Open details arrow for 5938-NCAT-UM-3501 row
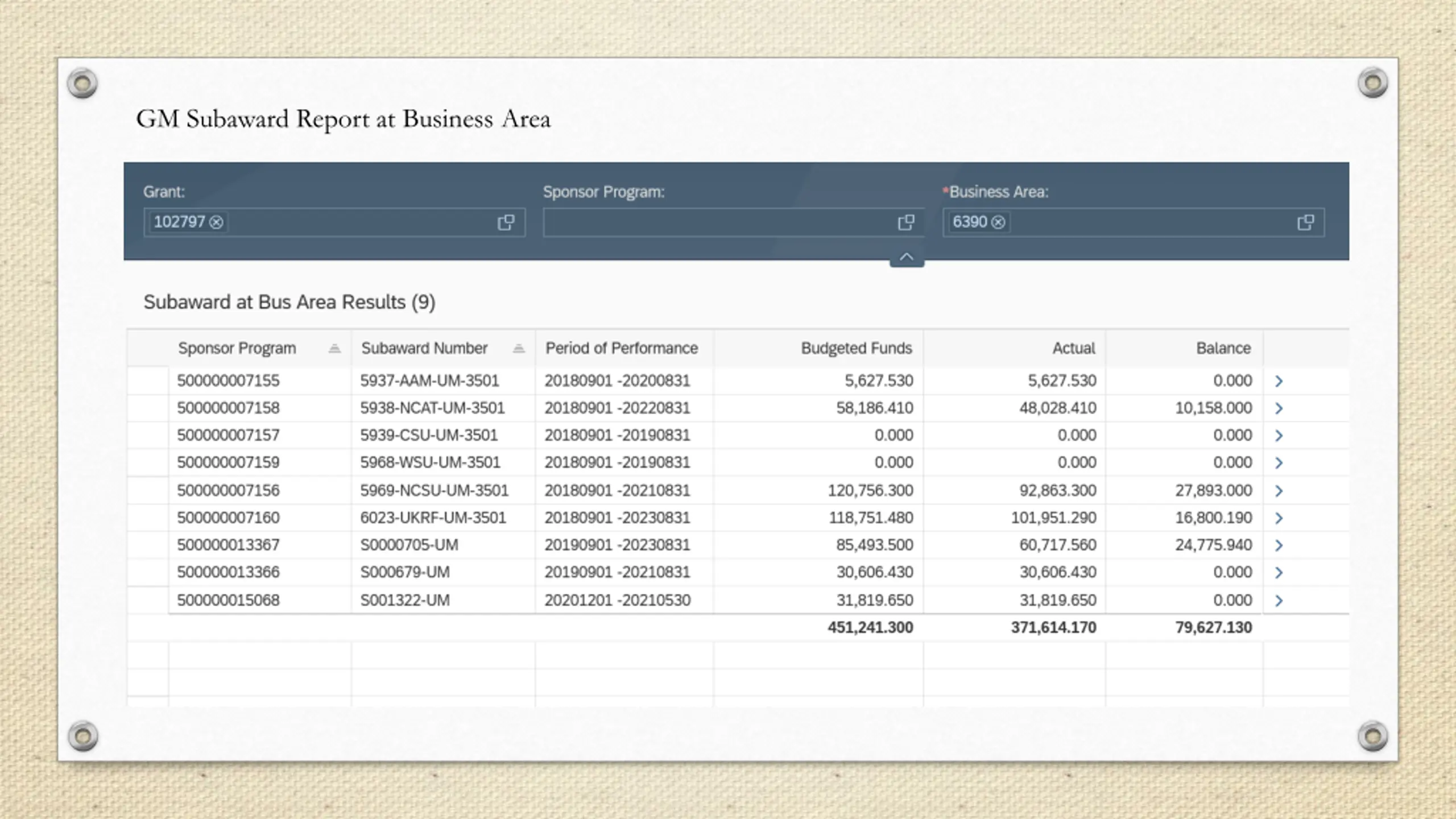Image resolution: width=1456 pixels, height=819 pixels. pyautogui.click(x=1279, y=408)
